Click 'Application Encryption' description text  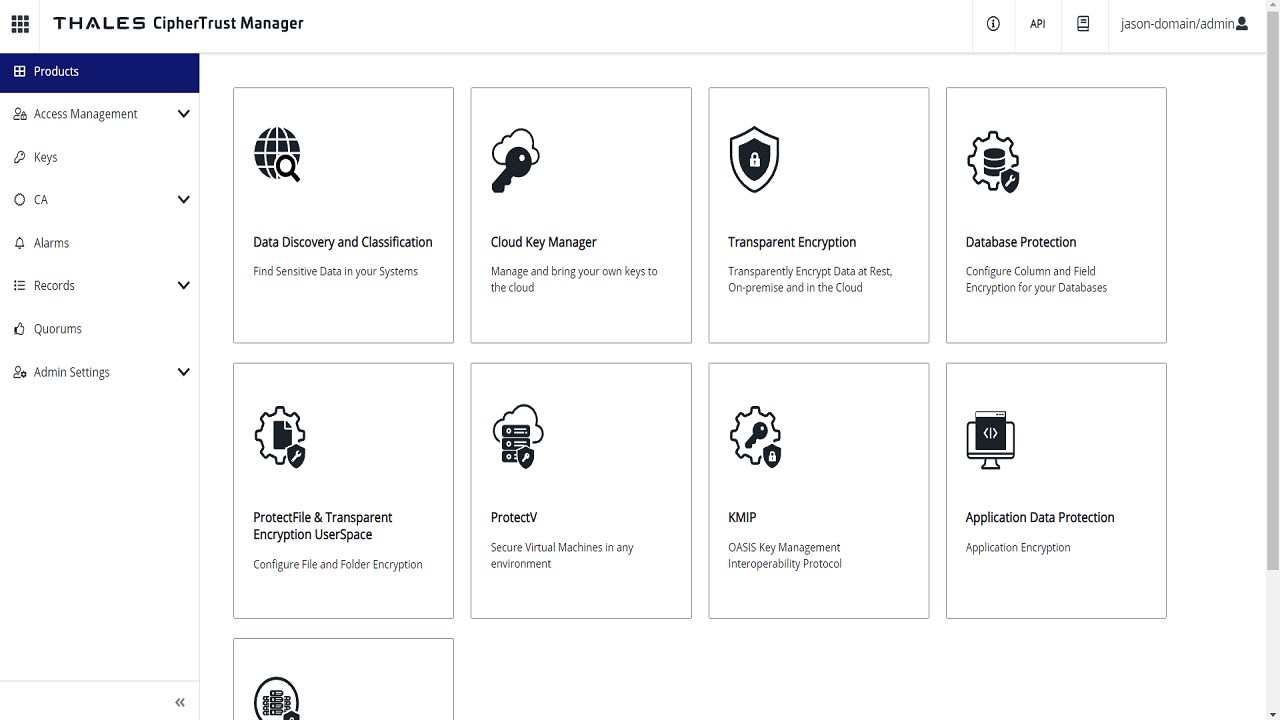(1018, 548)
